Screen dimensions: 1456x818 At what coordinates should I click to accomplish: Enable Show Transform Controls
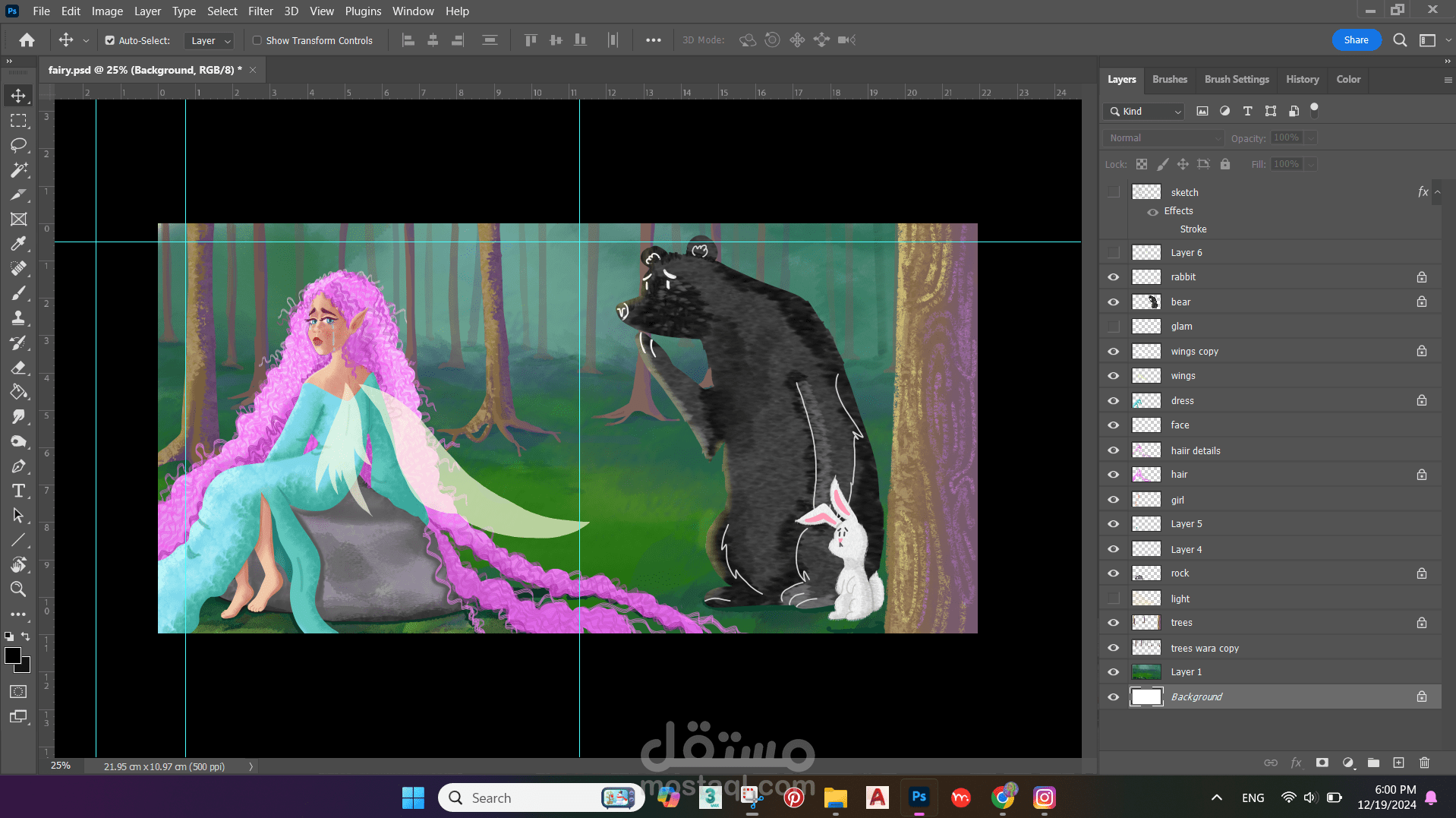[257, 40]
